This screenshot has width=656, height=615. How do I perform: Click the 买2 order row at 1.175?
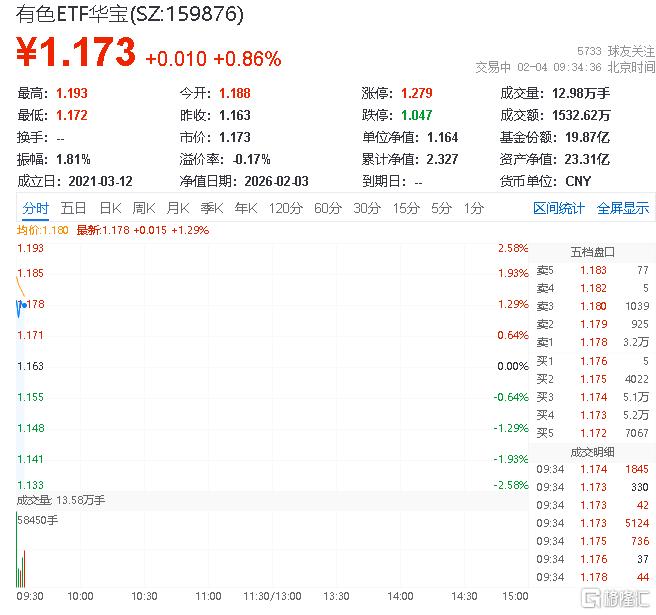(592, 379)
